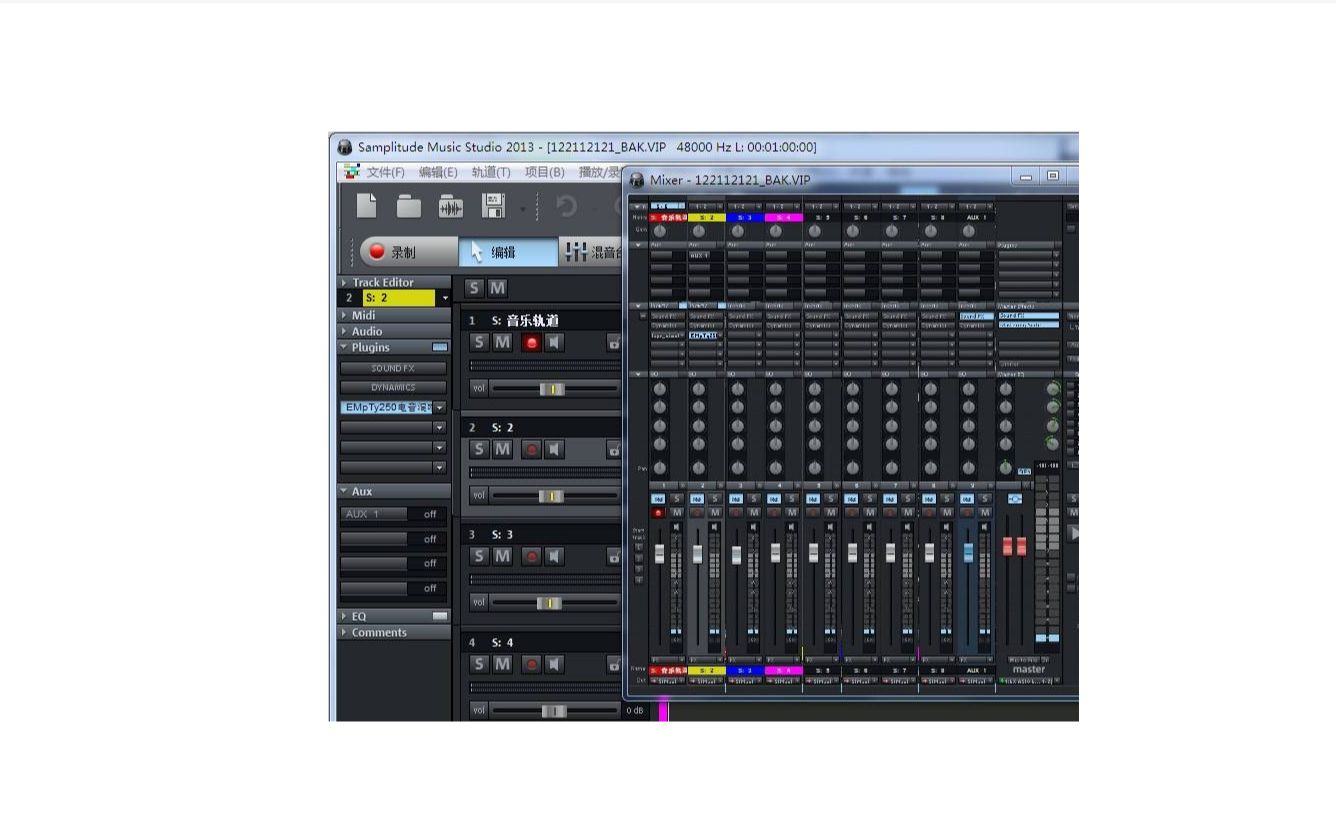The image size is (1336, 835).
Task: Adjust the vol slider on track 1 音乐轨道
Action: [554, 389]
